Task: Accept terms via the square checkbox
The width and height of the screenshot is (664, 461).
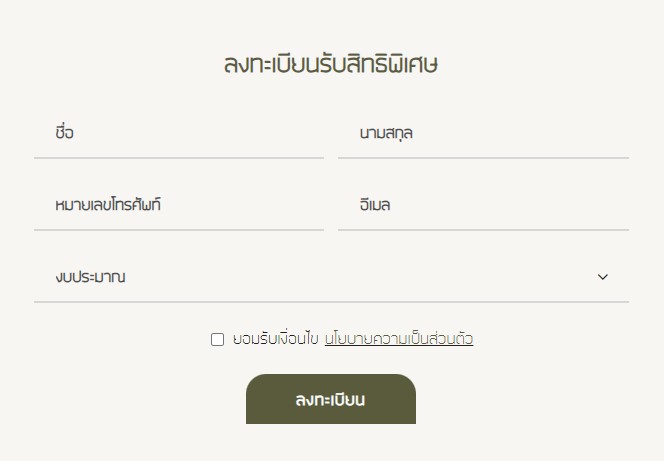Action: pos(217,339)
